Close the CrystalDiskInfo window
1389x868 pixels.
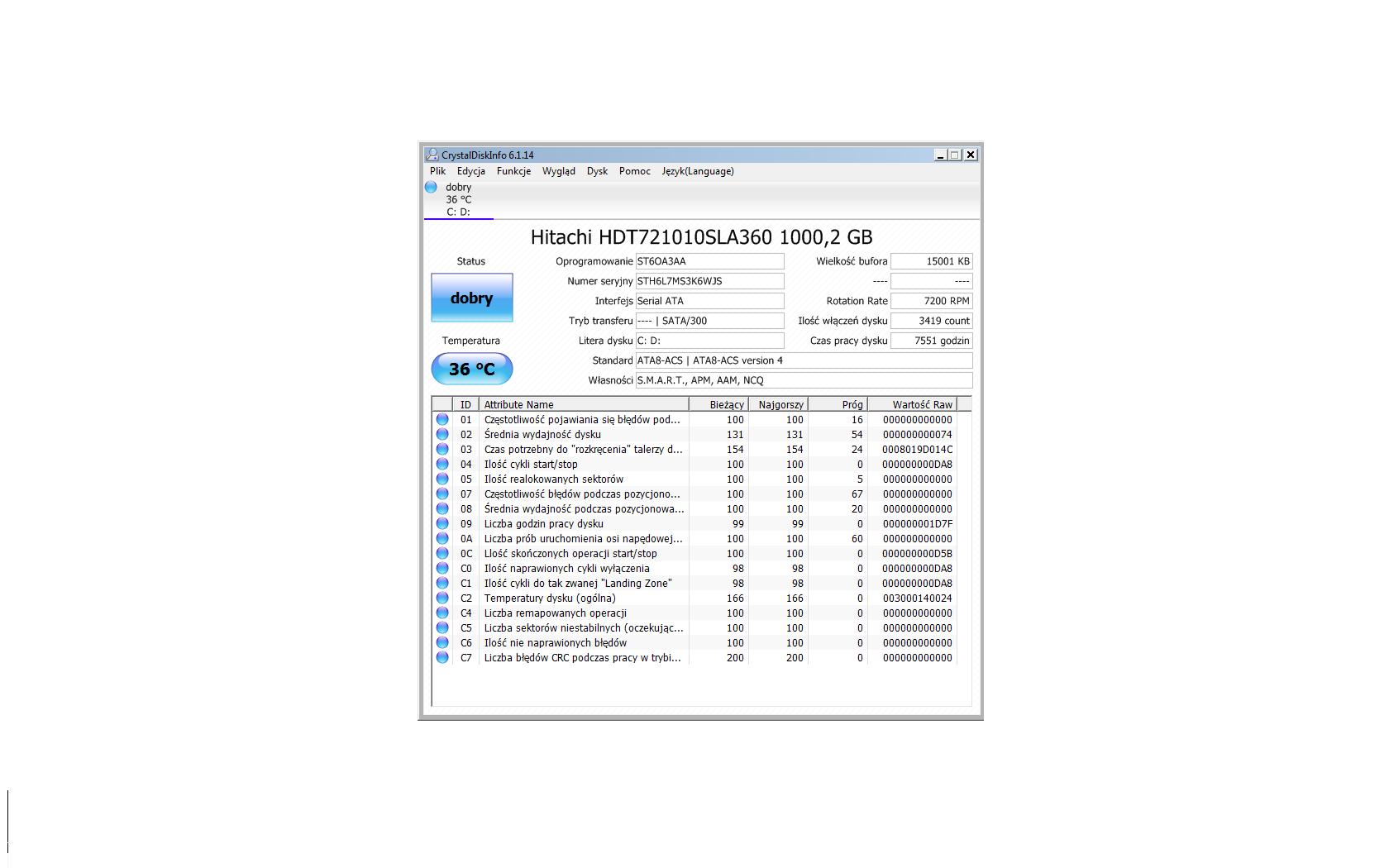point(971,155)
